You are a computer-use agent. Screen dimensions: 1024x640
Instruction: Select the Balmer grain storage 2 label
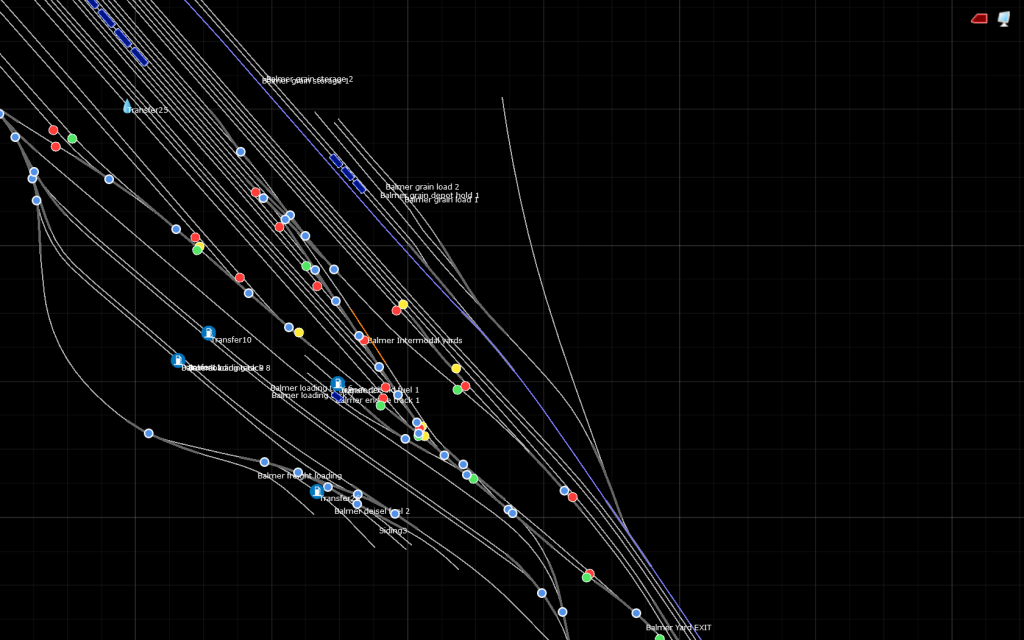click(x=309, y=78)
